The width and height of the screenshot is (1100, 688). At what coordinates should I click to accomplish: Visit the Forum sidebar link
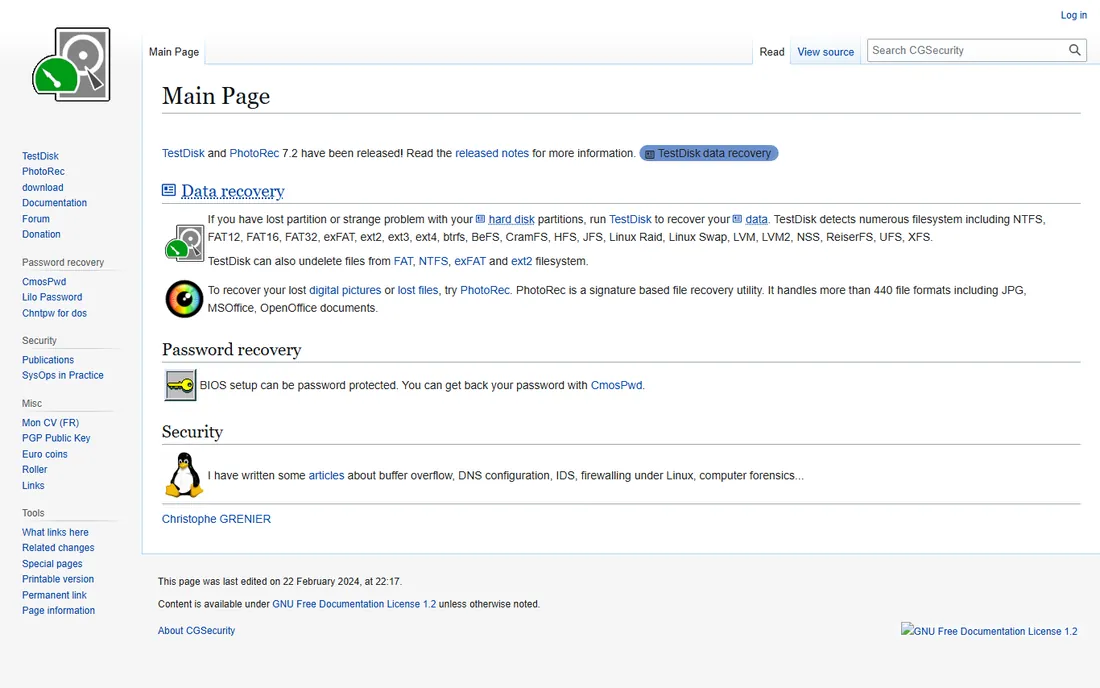click(x=36, y=219)
